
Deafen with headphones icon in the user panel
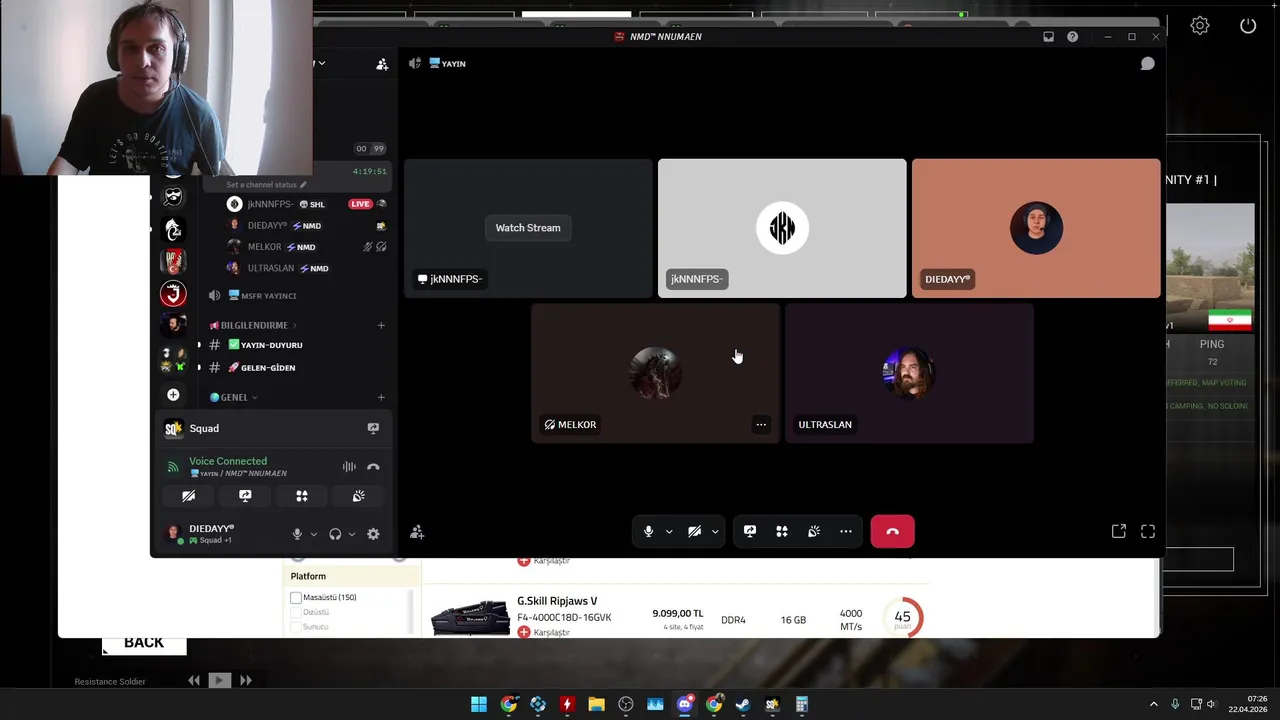coord(335,534)
